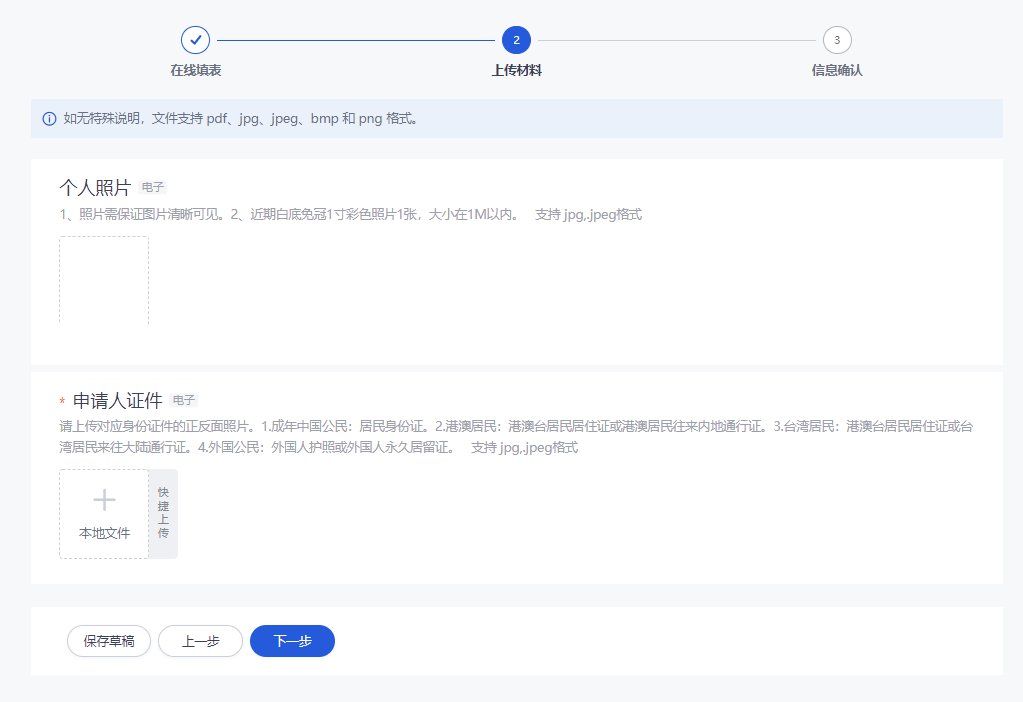Go to the 在线填表 step label

pos(195,71)
